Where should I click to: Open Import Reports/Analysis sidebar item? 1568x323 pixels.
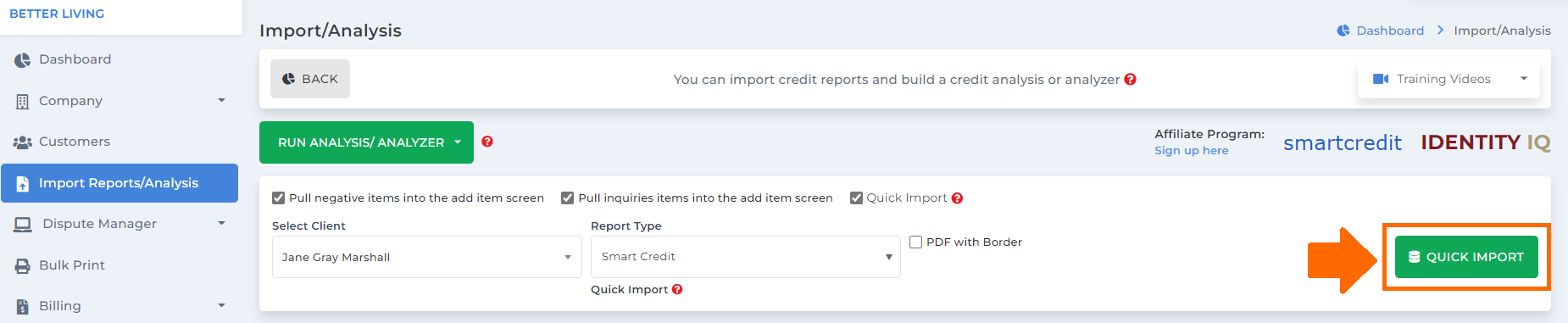(x=120, y=183)
